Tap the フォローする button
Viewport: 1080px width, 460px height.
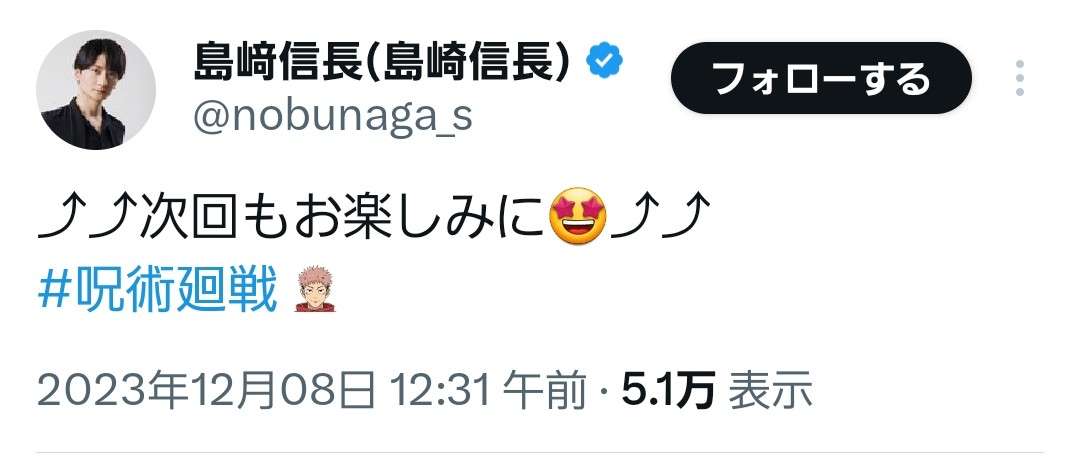(x=821, y=78)
